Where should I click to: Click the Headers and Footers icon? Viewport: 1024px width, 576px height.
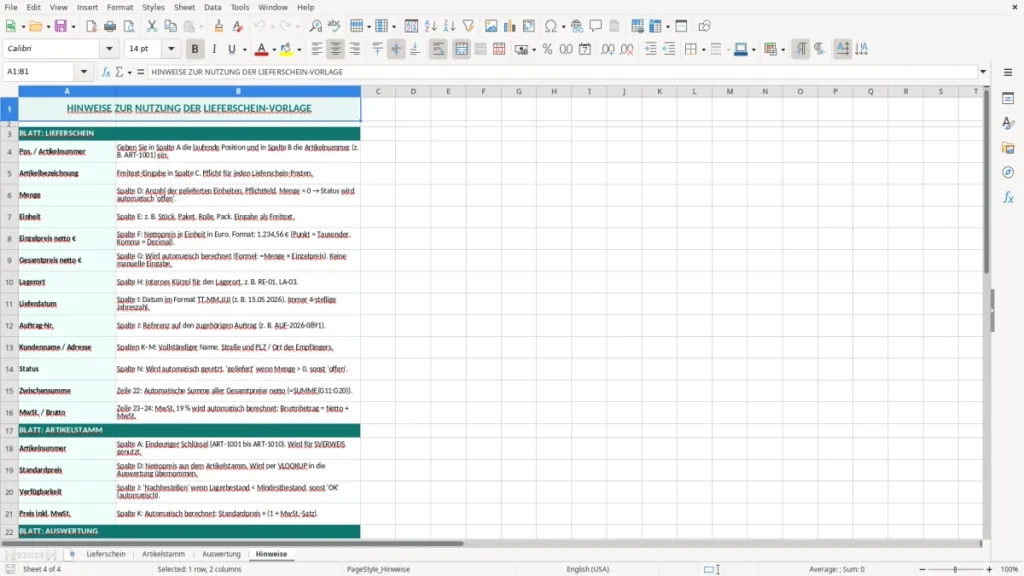615,26
